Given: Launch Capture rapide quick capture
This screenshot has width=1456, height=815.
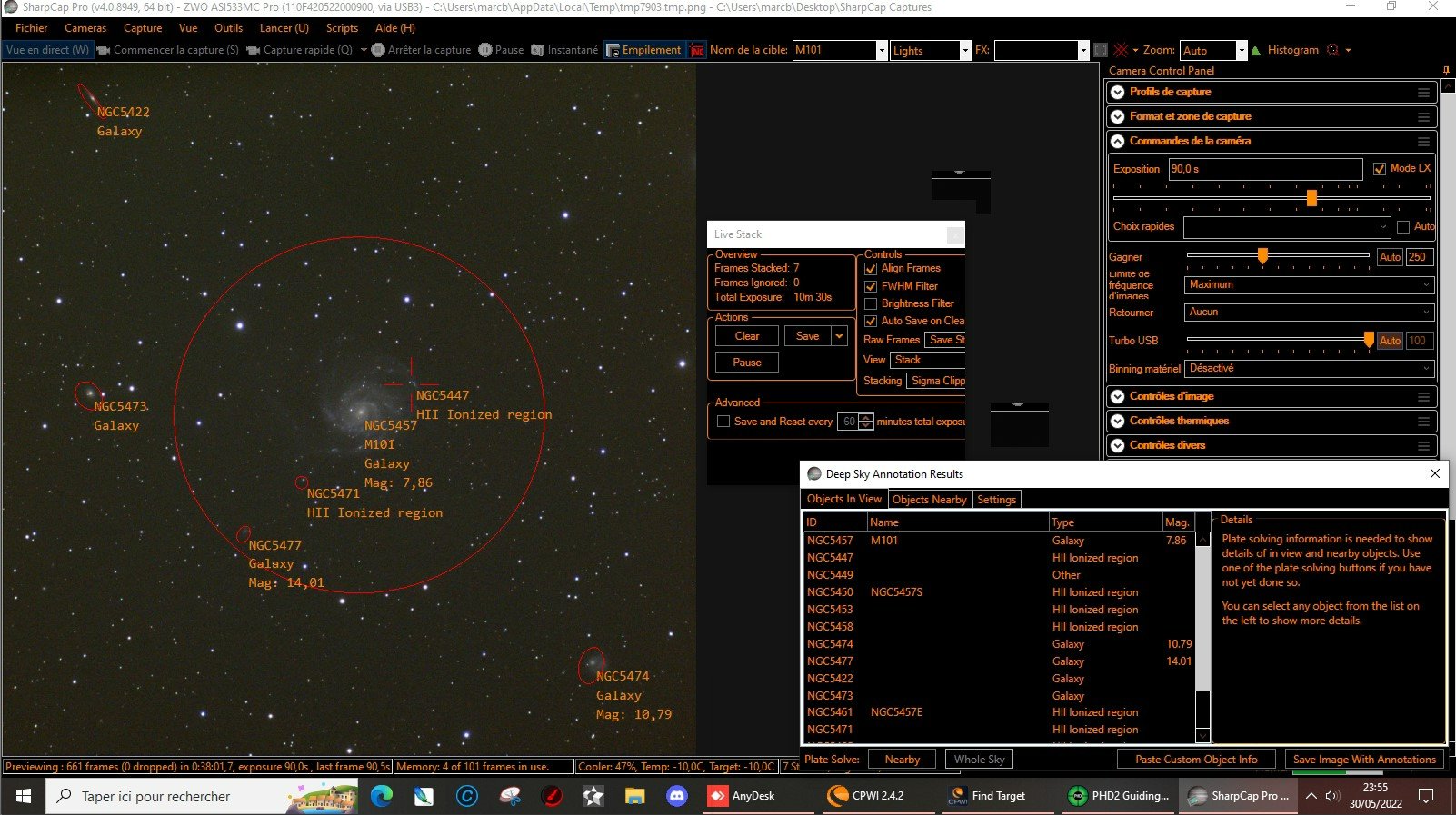Looking at the screenshot, I should (300, 50).
